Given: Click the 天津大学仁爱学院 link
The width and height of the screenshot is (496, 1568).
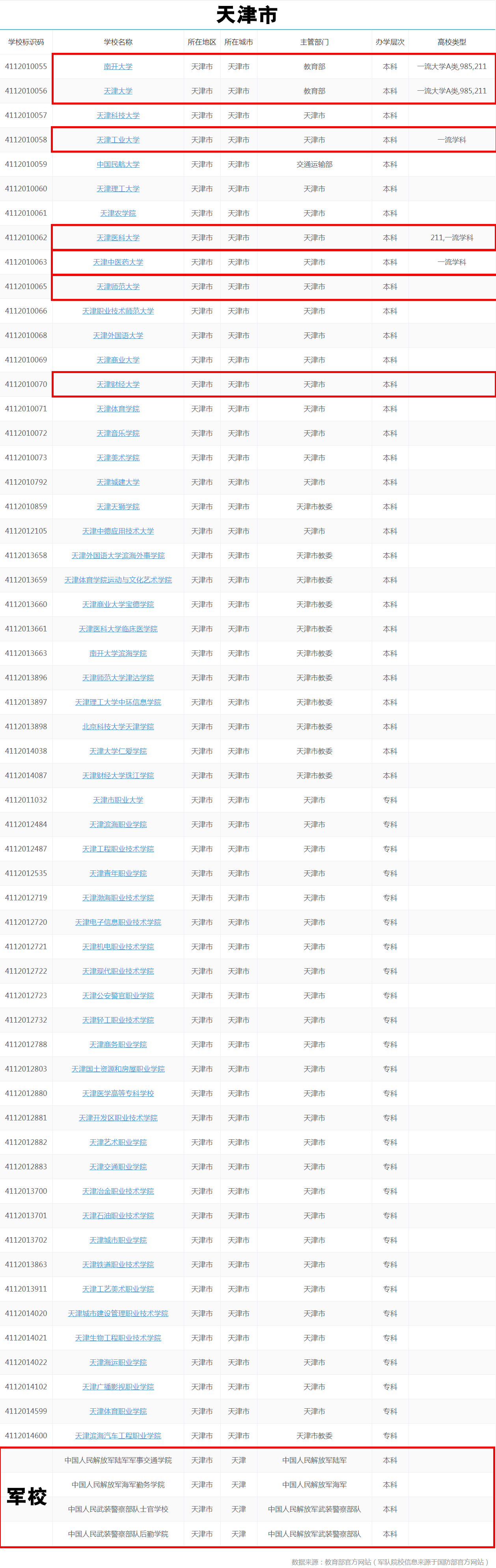Looking at the screenshot, I should pos(118,751).
